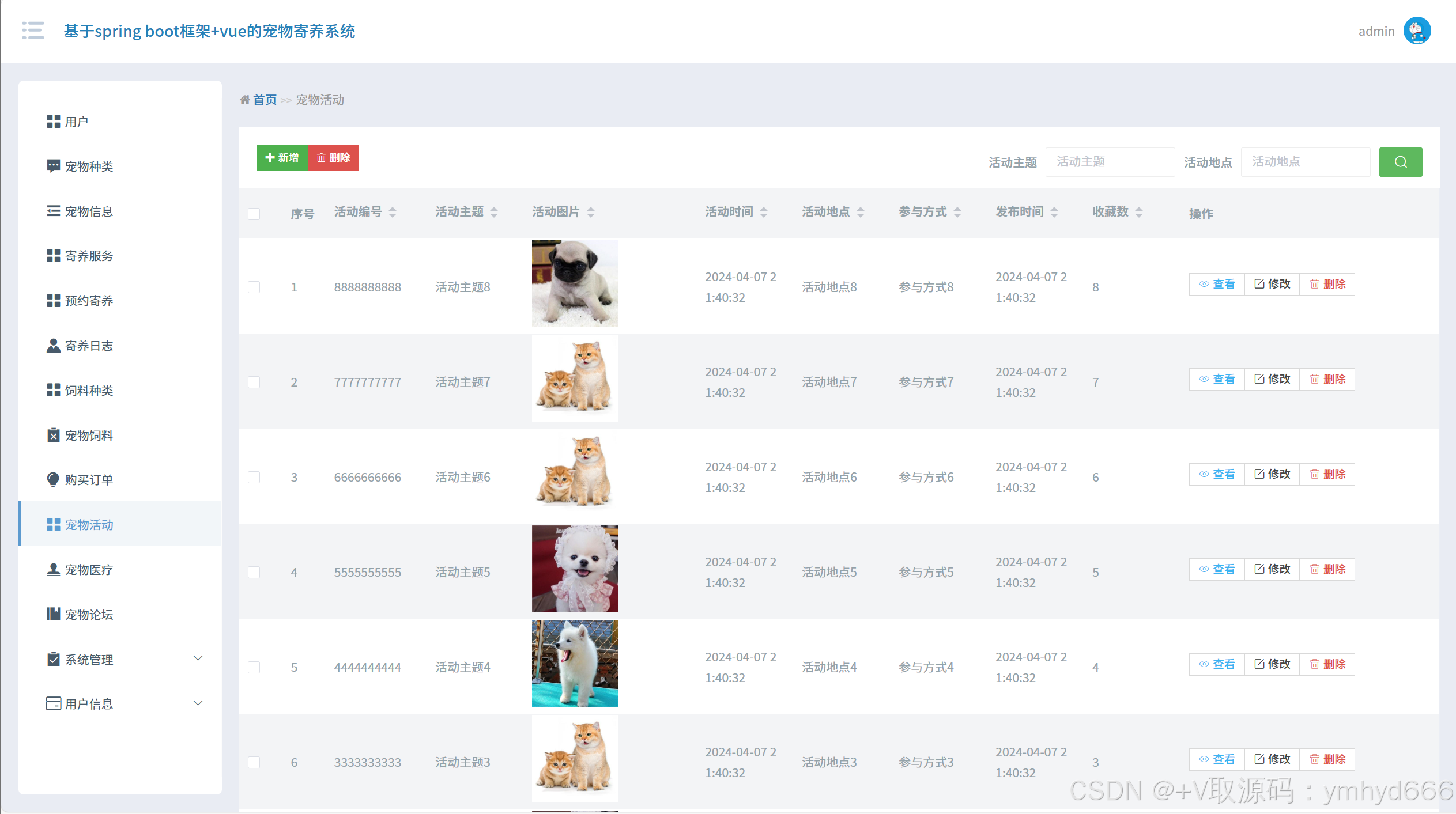
Task: Click the home icon in breadcrumb
Action: coord(245,100)
